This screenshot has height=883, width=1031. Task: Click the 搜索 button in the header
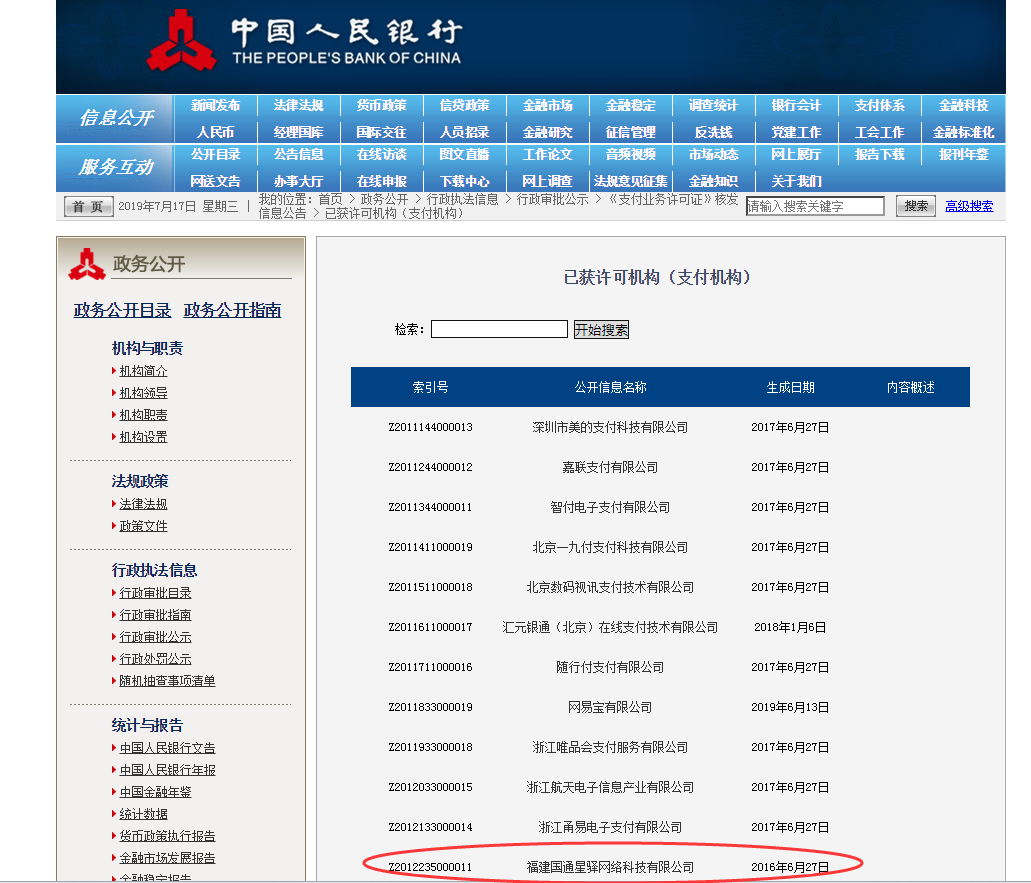(916, 206)
